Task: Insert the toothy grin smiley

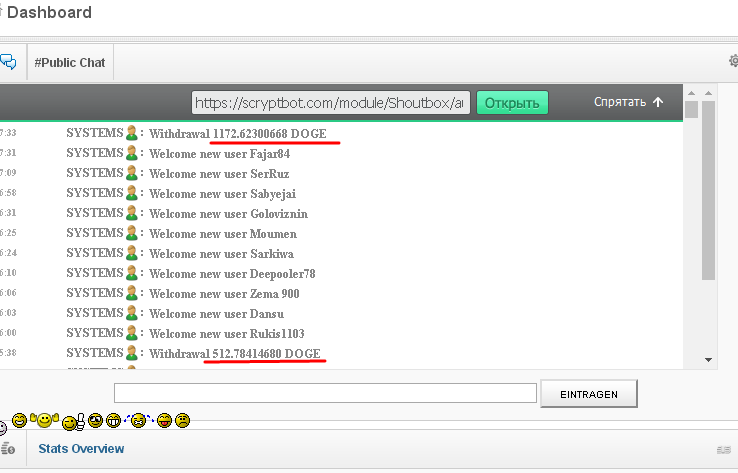Action: (113, 420)
